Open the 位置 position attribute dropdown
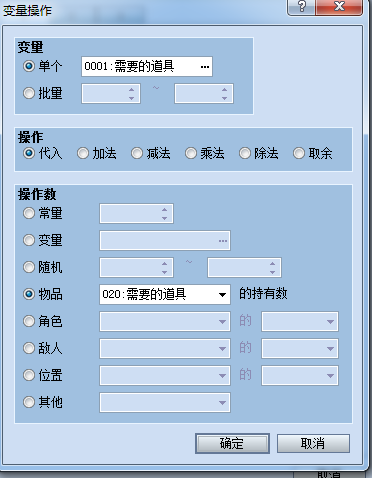Screen dimensions: 372x478 click(300, 375)
